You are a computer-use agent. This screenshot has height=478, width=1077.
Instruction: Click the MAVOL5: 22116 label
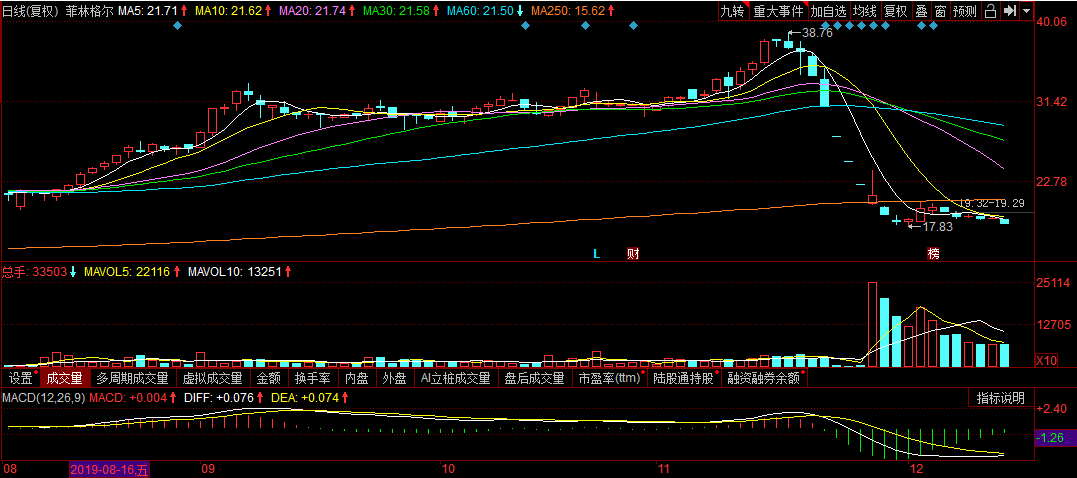tap(127, 271)
